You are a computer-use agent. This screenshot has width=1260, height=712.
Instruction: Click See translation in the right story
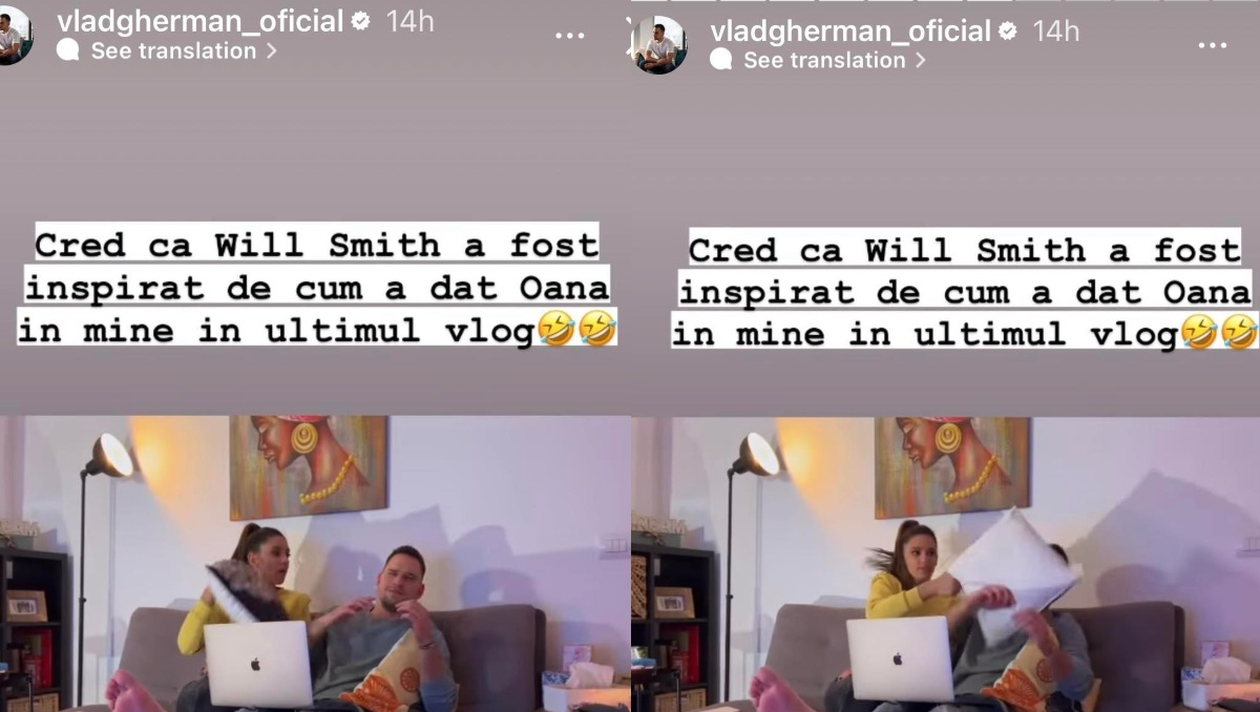824,60
